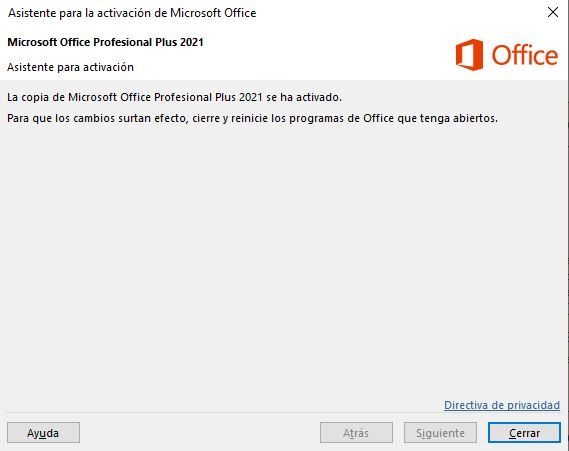Click the greyed-out Siguiente button
The width and height of the screenshot is (569, 451).
click(x=440, y=432)
